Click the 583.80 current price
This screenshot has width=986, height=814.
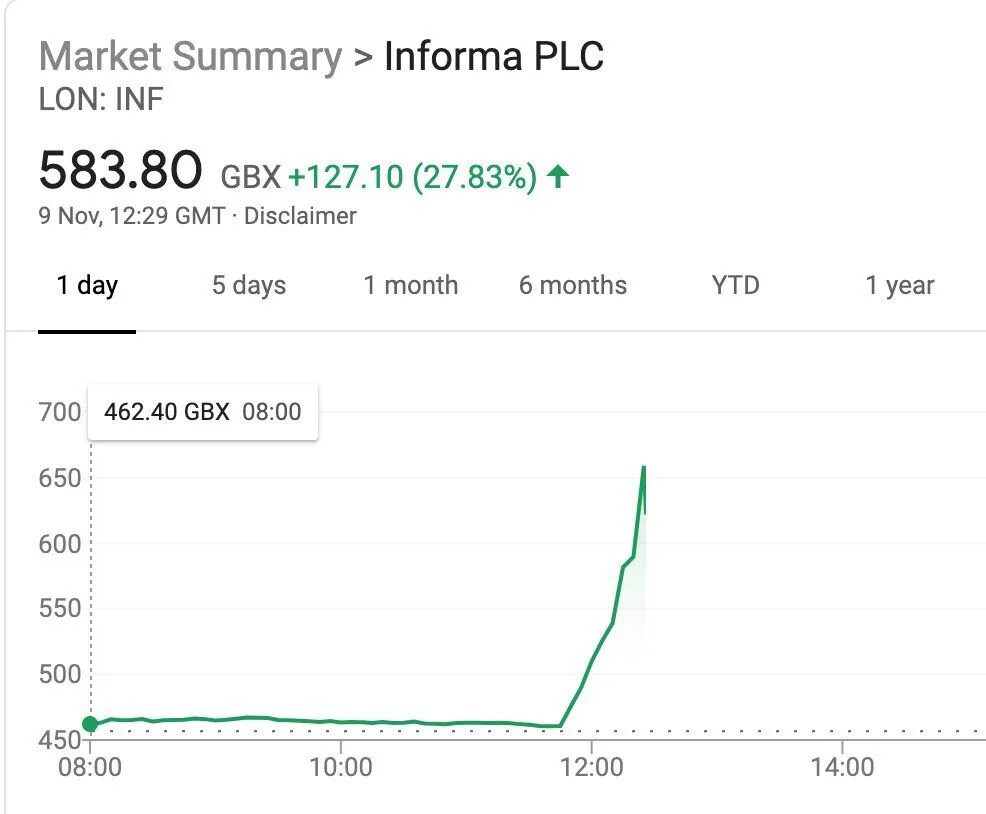120,170
